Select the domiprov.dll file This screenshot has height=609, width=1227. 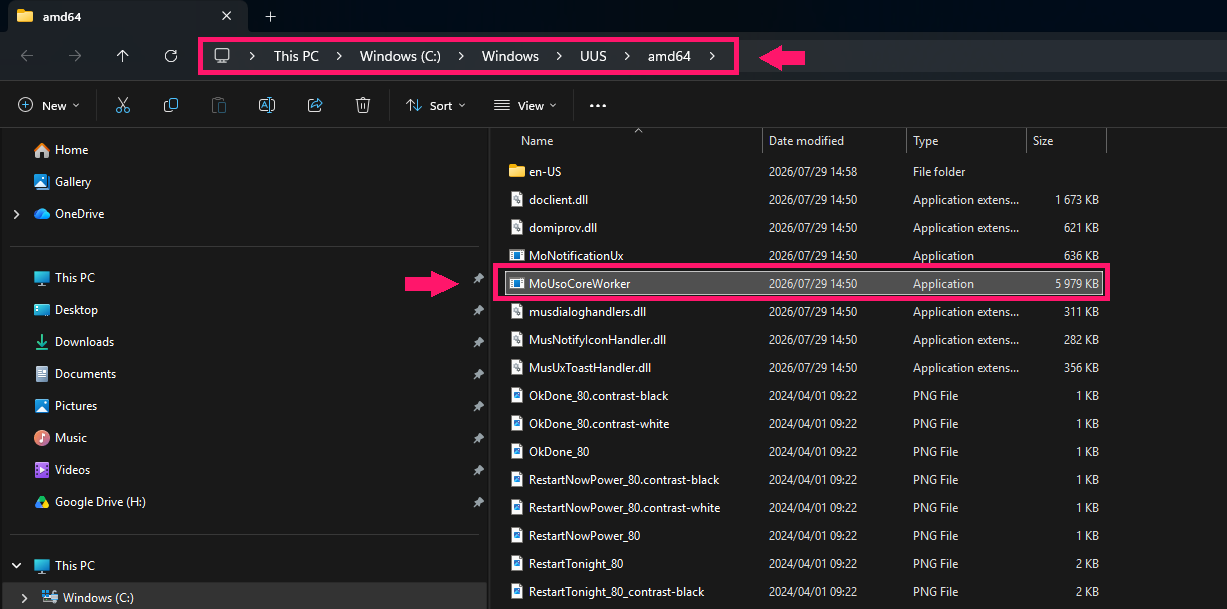click(804, 227)
